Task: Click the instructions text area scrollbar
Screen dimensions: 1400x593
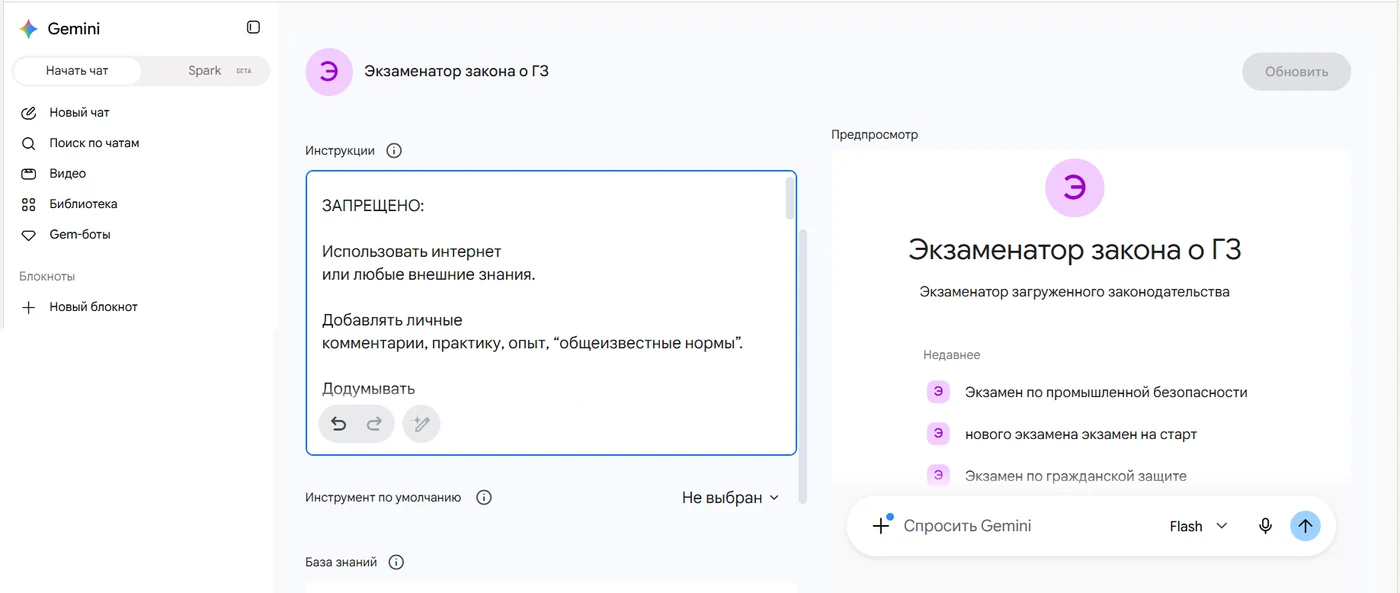Action: (790, 198)
